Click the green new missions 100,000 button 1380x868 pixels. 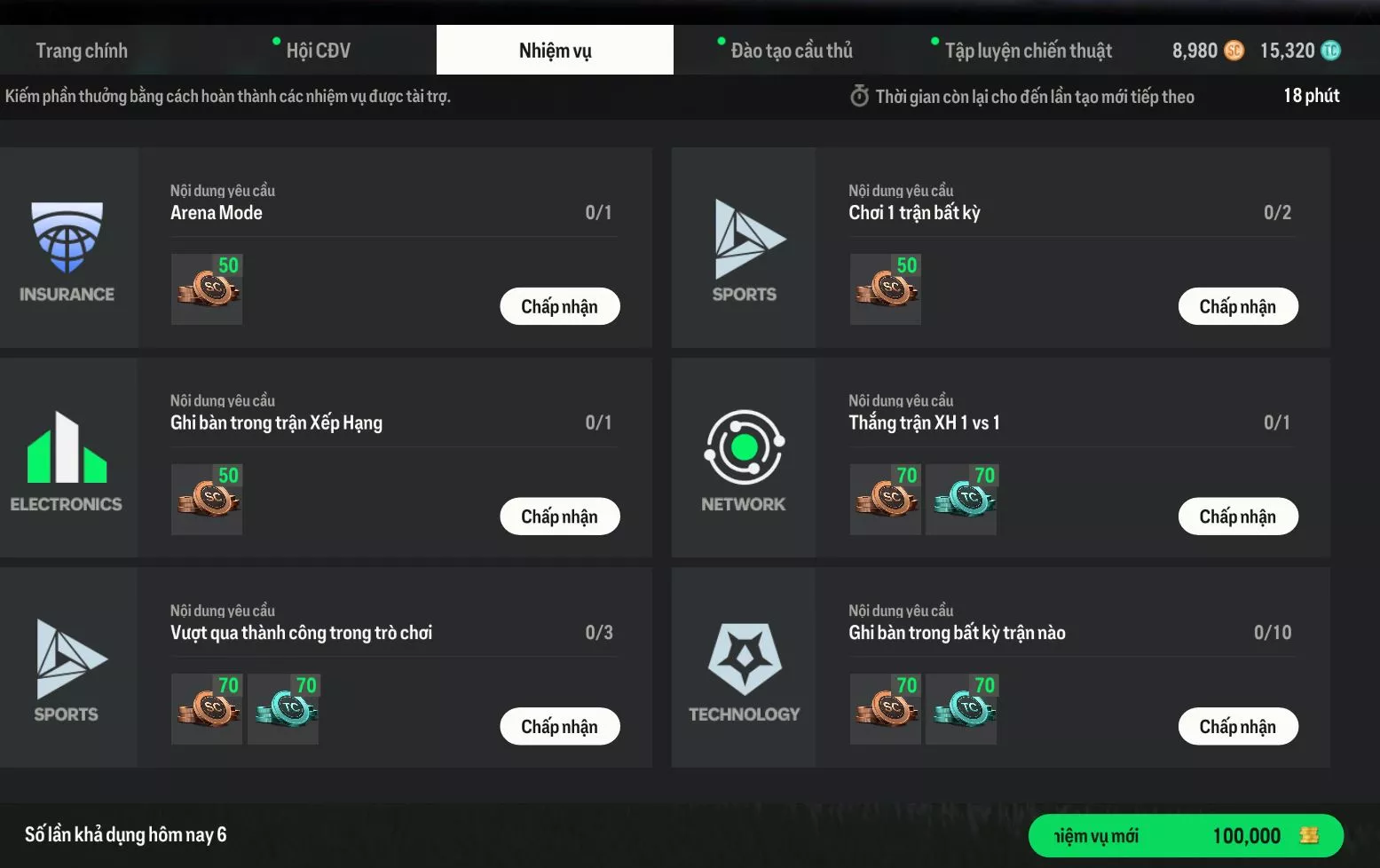(x=1185, y=836)
